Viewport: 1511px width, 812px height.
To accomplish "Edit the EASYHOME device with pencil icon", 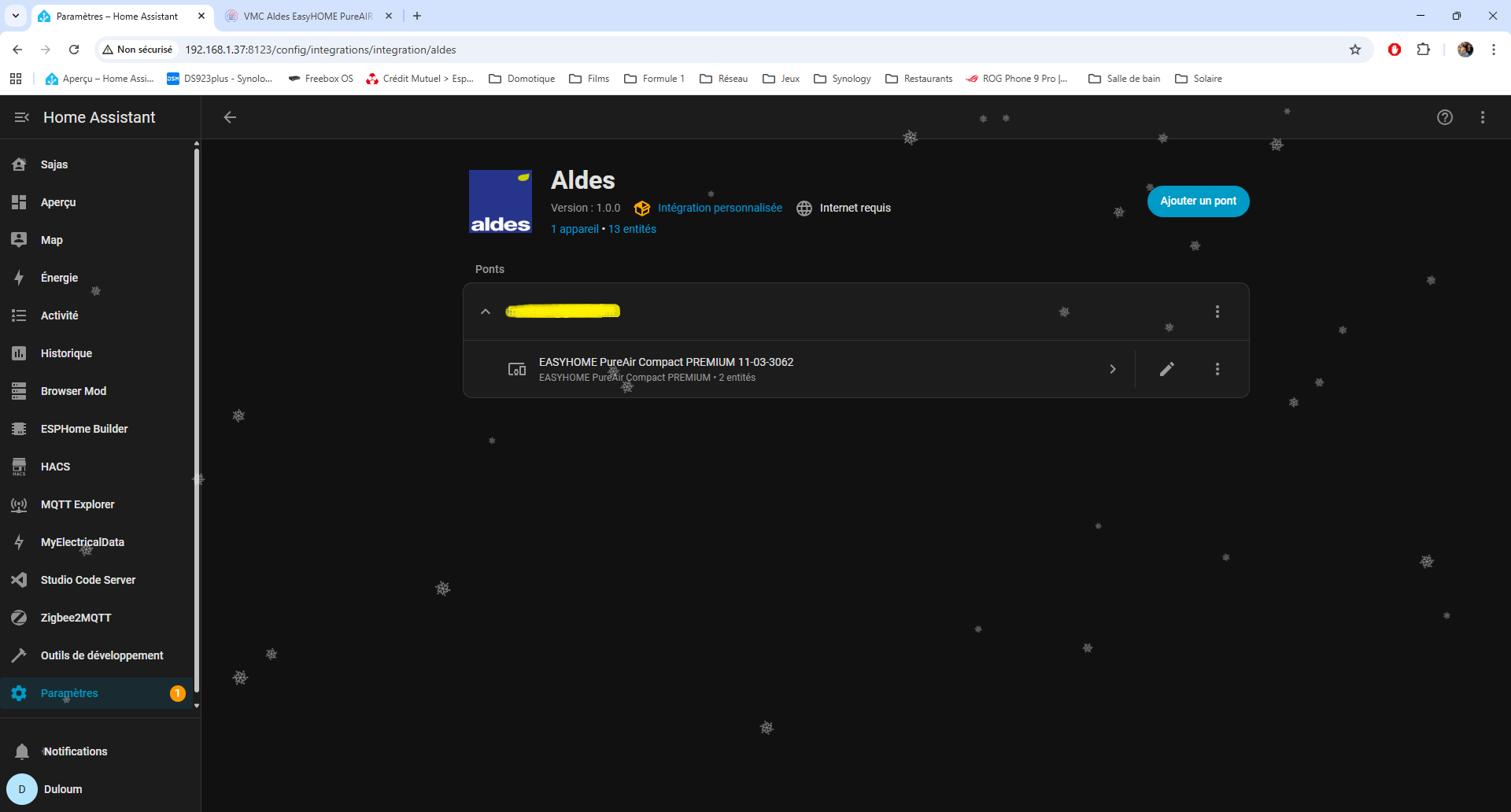I will coord(1167,369).
